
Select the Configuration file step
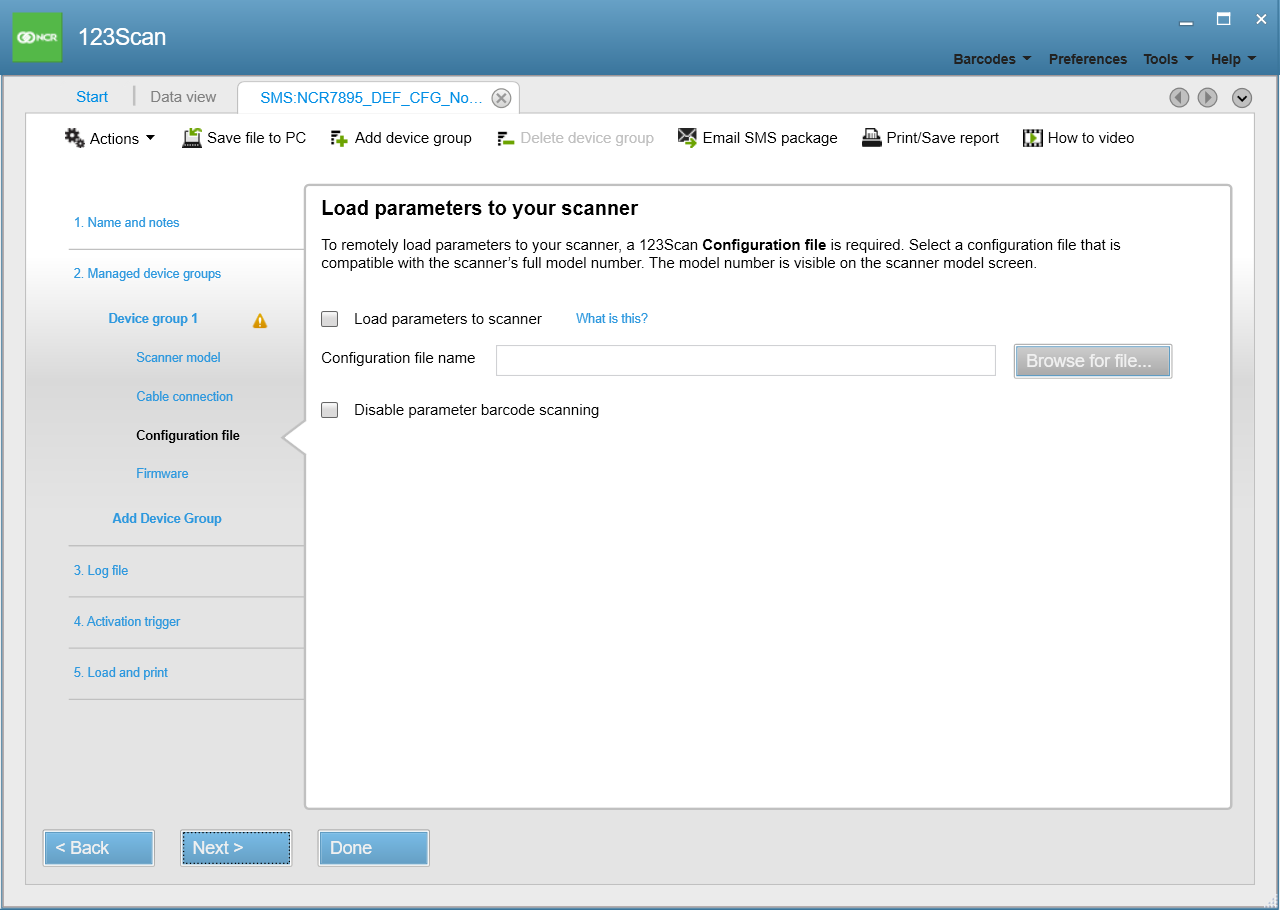188,436
